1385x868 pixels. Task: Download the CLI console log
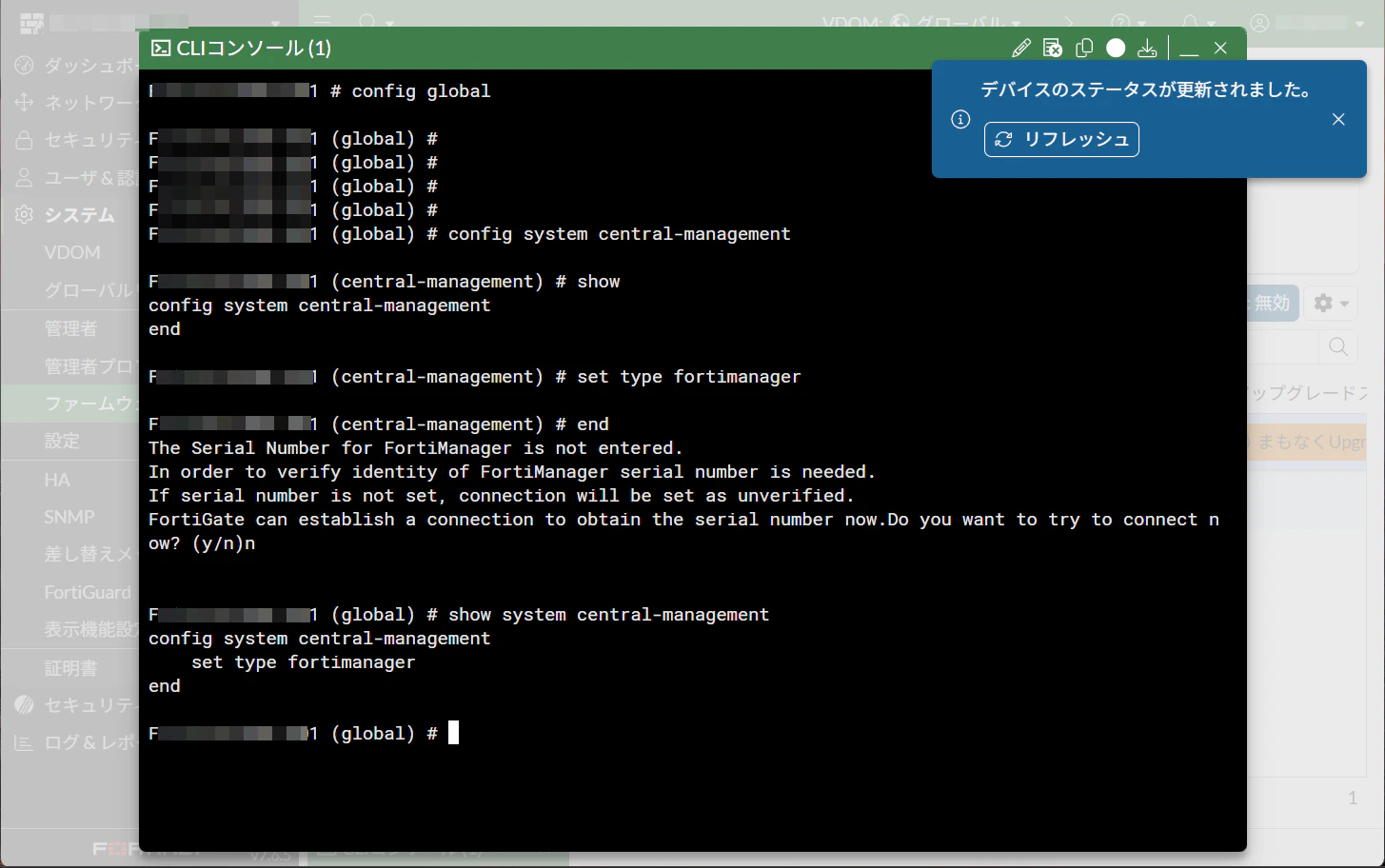[x=1147, y=48]
